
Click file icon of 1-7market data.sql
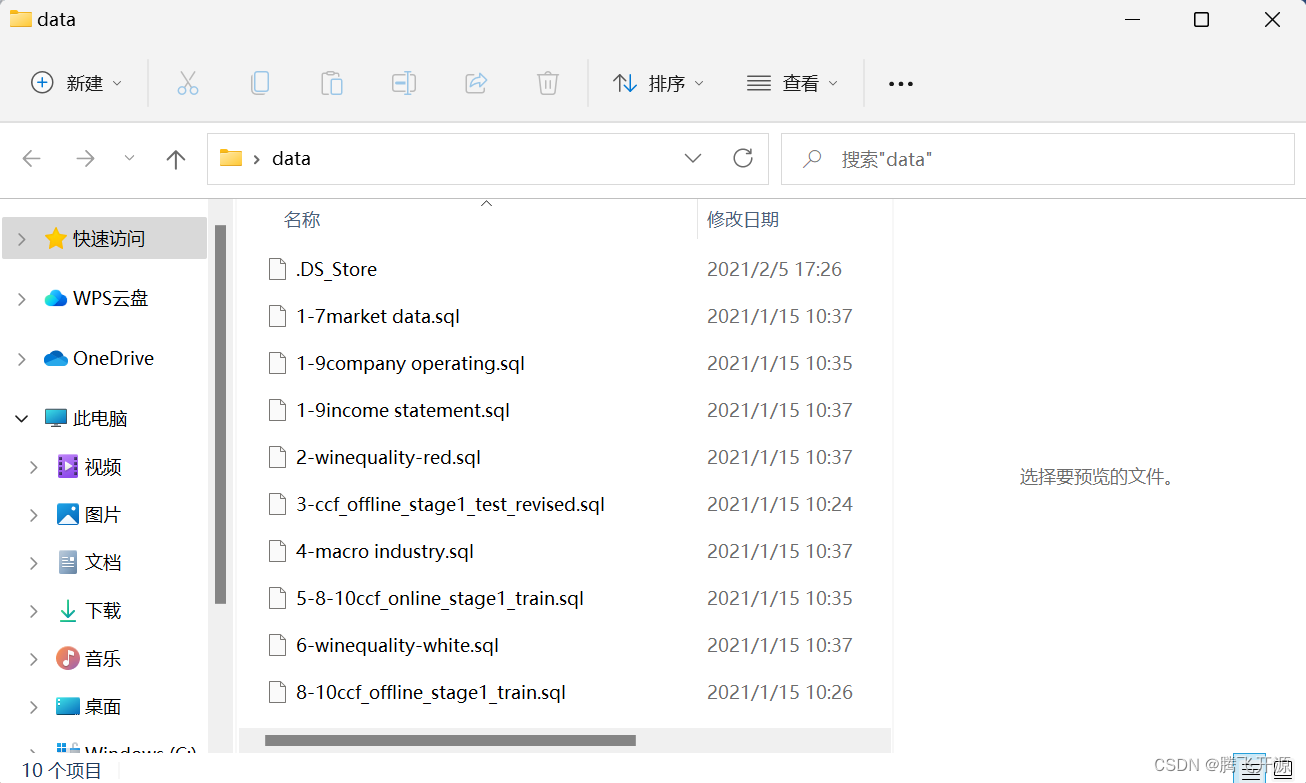278,316
